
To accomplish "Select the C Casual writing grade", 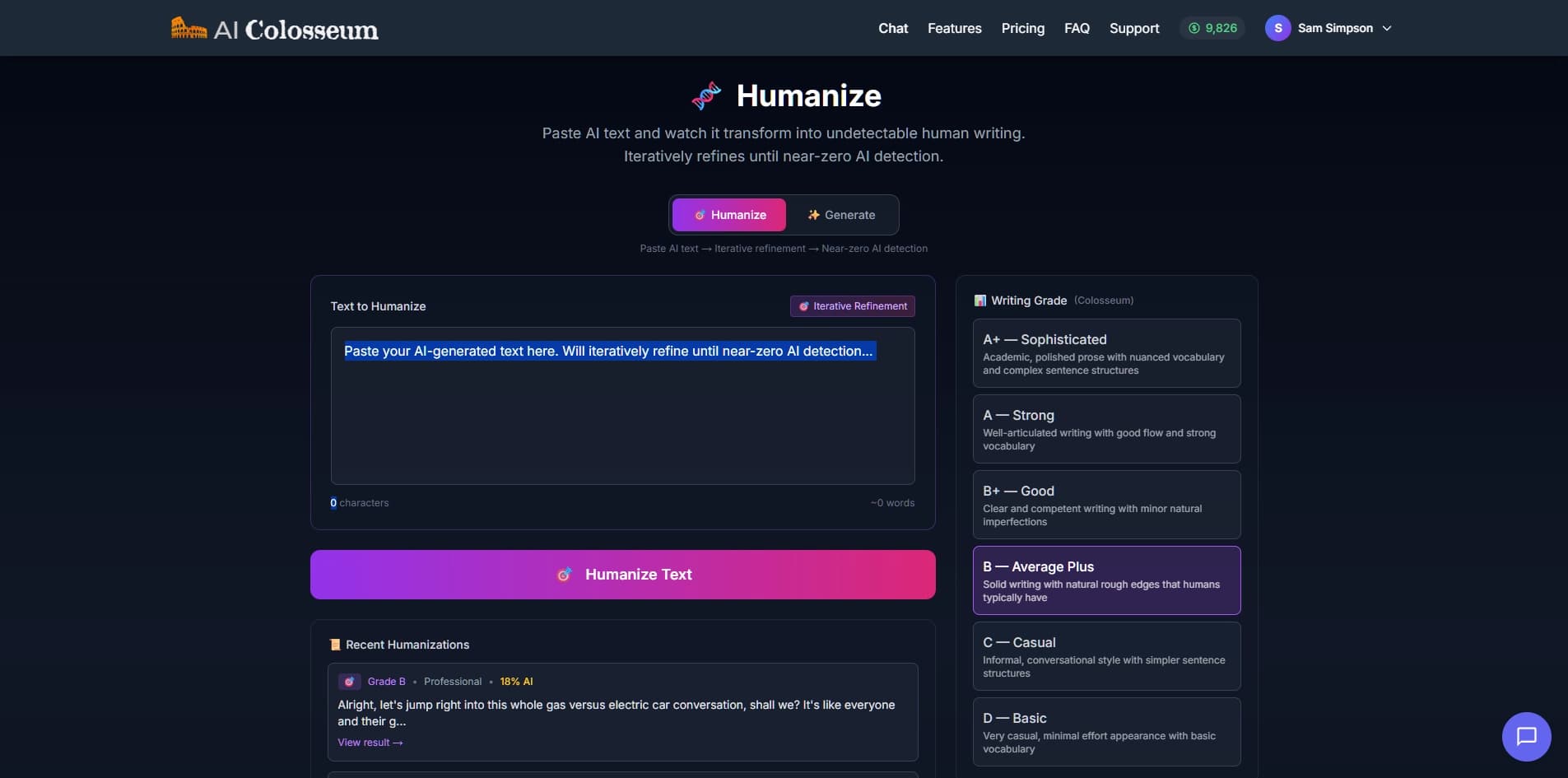I will pyautogui.click(x=1105, y=656).
